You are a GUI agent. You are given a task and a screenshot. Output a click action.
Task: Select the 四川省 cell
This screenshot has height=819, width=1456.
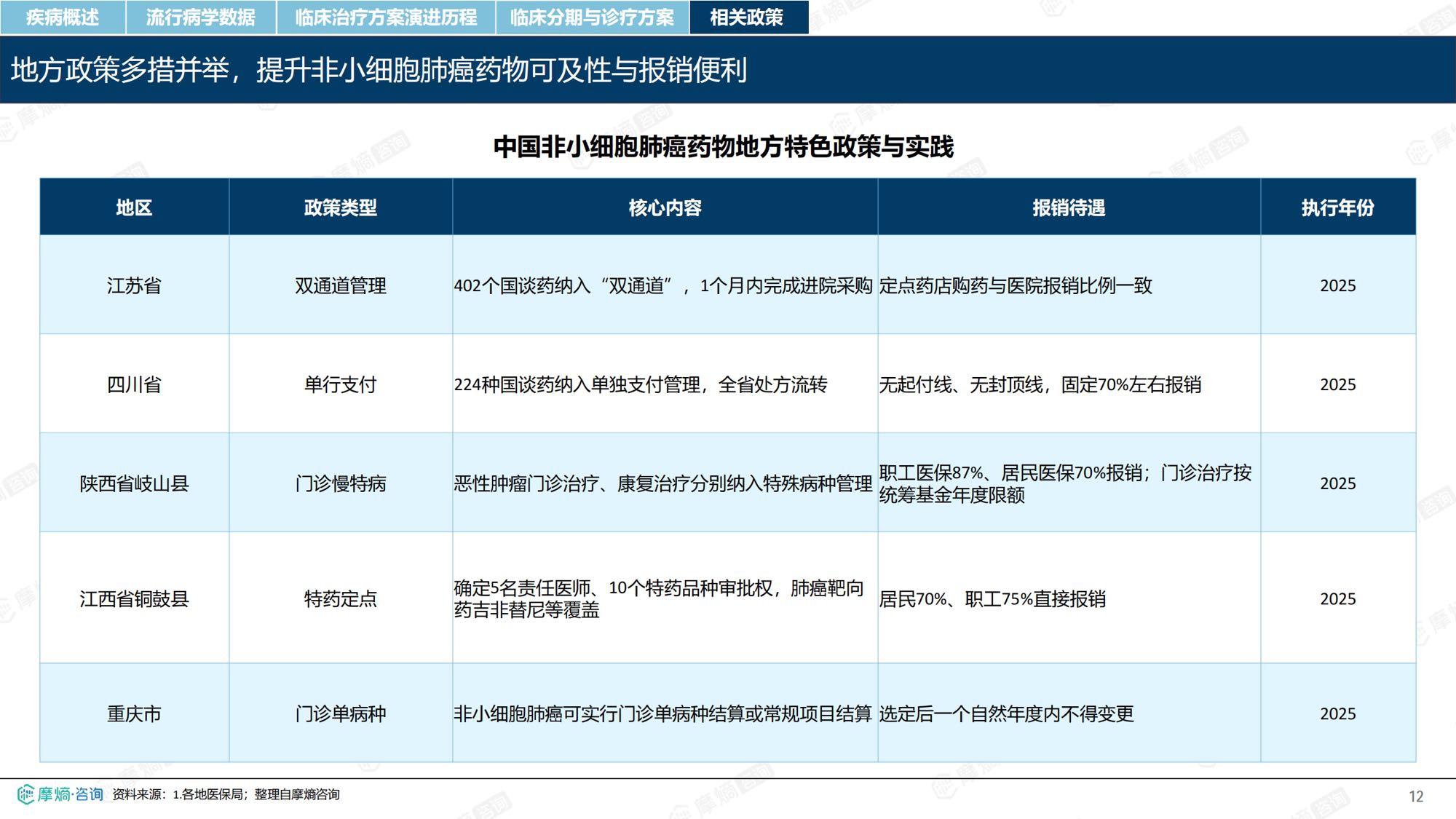pyautogui.click(x=135, y=384)
